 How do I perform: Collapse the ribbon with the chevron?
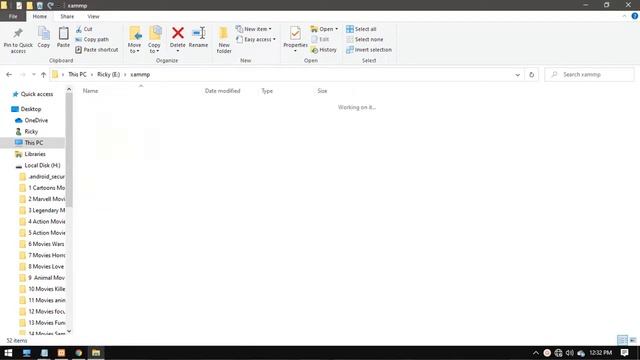[x=624, y=16]
